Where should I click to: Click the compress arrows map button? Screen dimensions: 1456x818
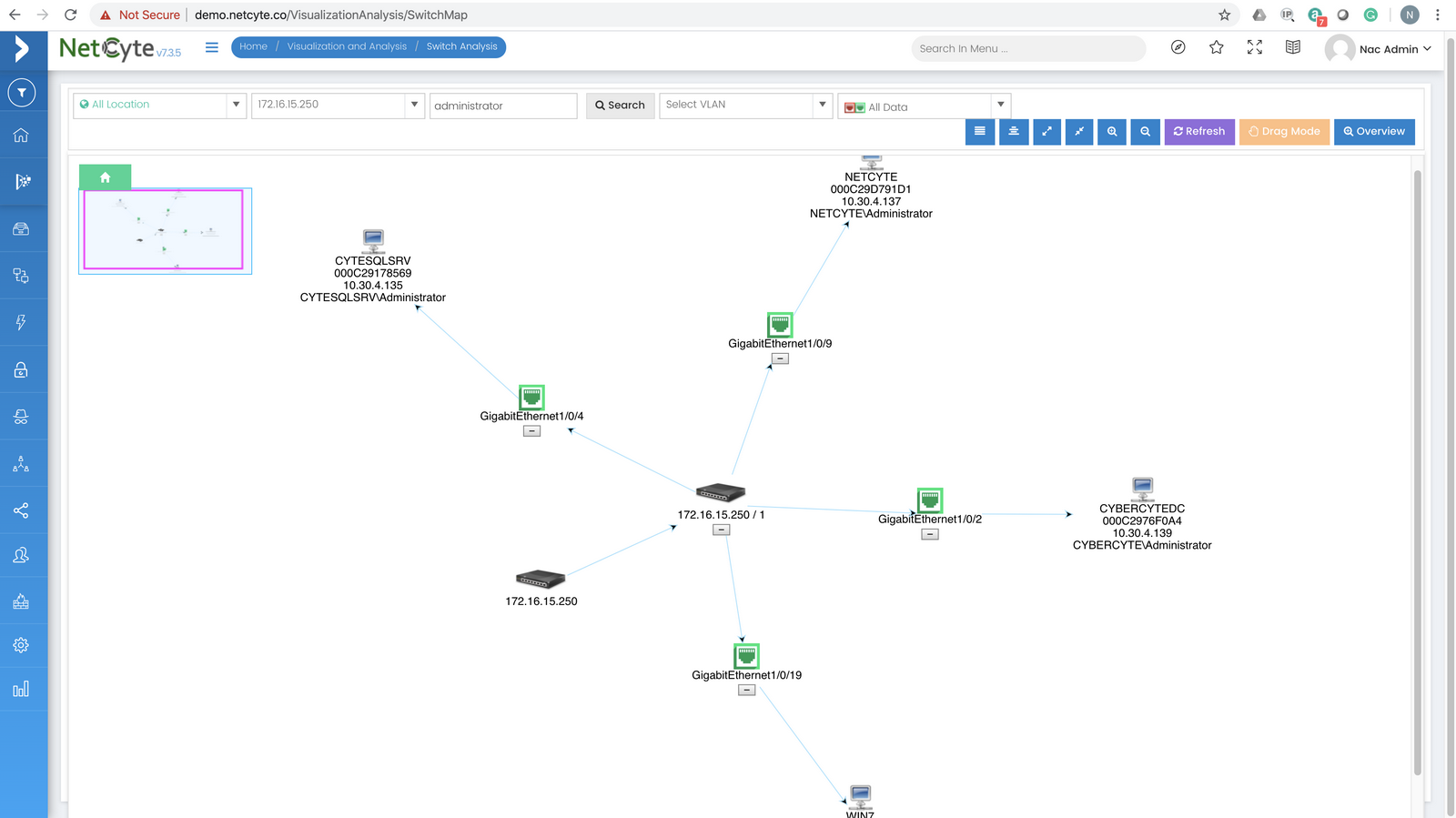pos(1079,132)
